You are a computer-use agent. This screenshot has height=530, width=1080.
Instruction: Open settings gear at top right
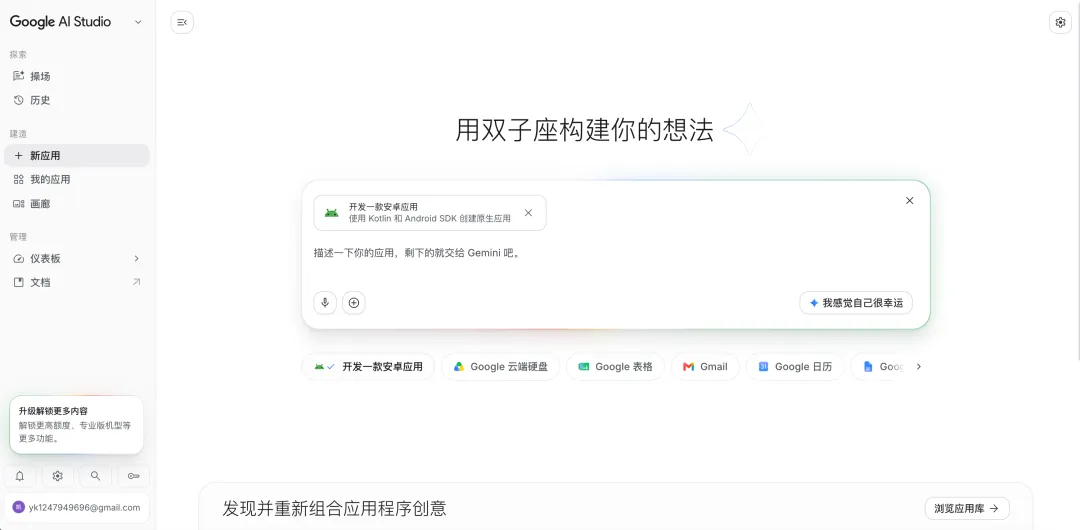[x=1060, y=22]
